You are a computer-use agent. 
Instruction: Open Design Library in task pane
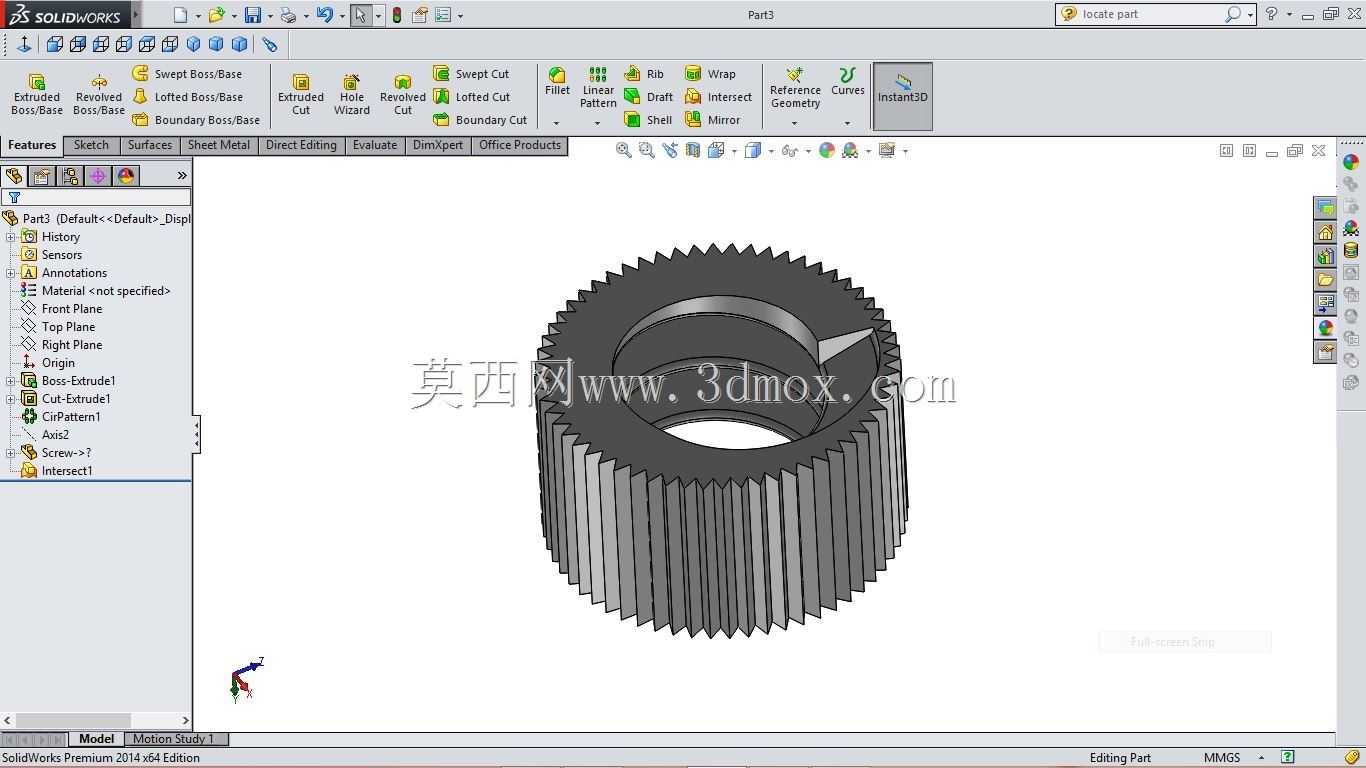coord(1325,256)
